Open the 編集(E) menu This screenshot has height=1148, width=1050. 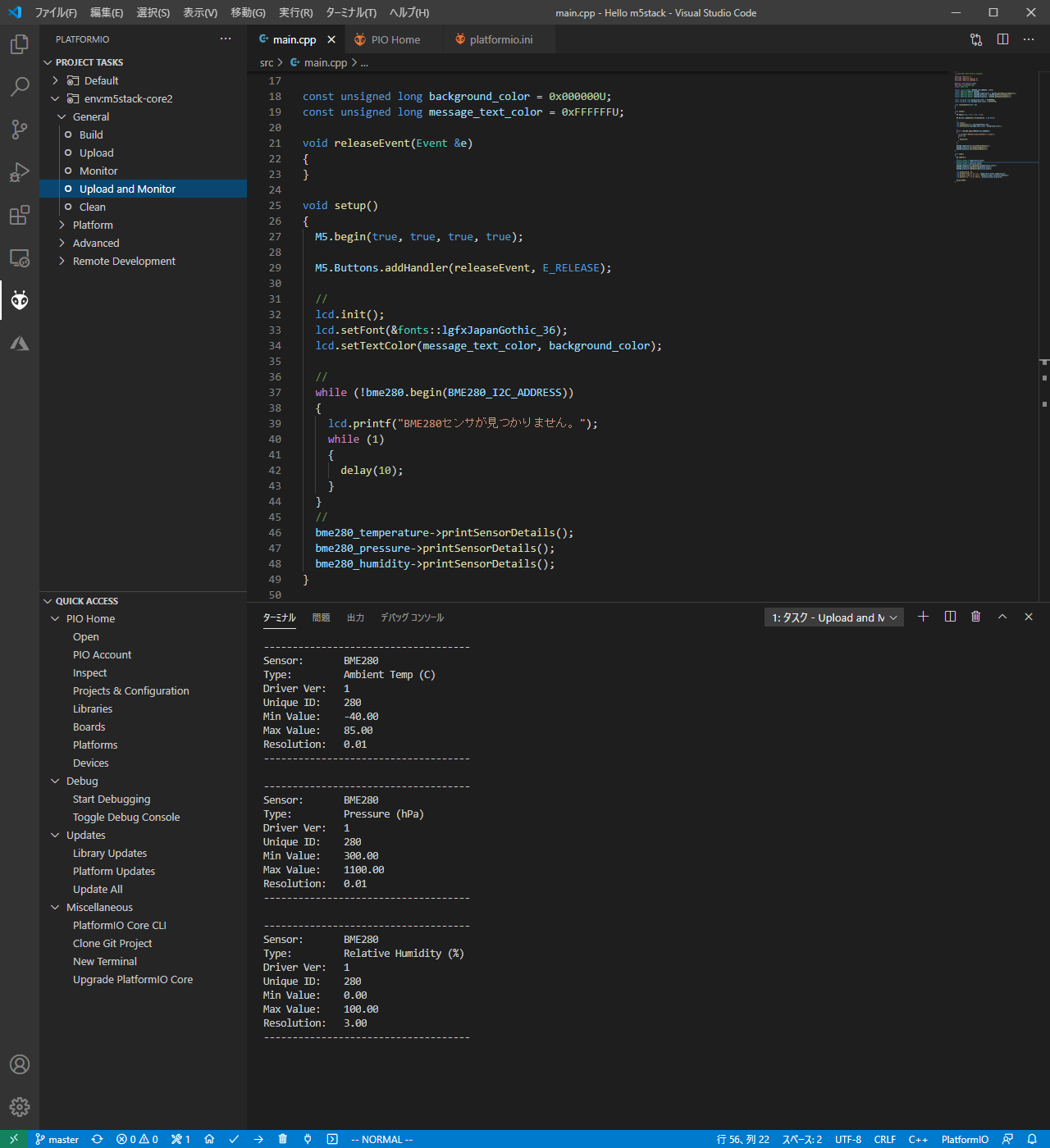107,12
